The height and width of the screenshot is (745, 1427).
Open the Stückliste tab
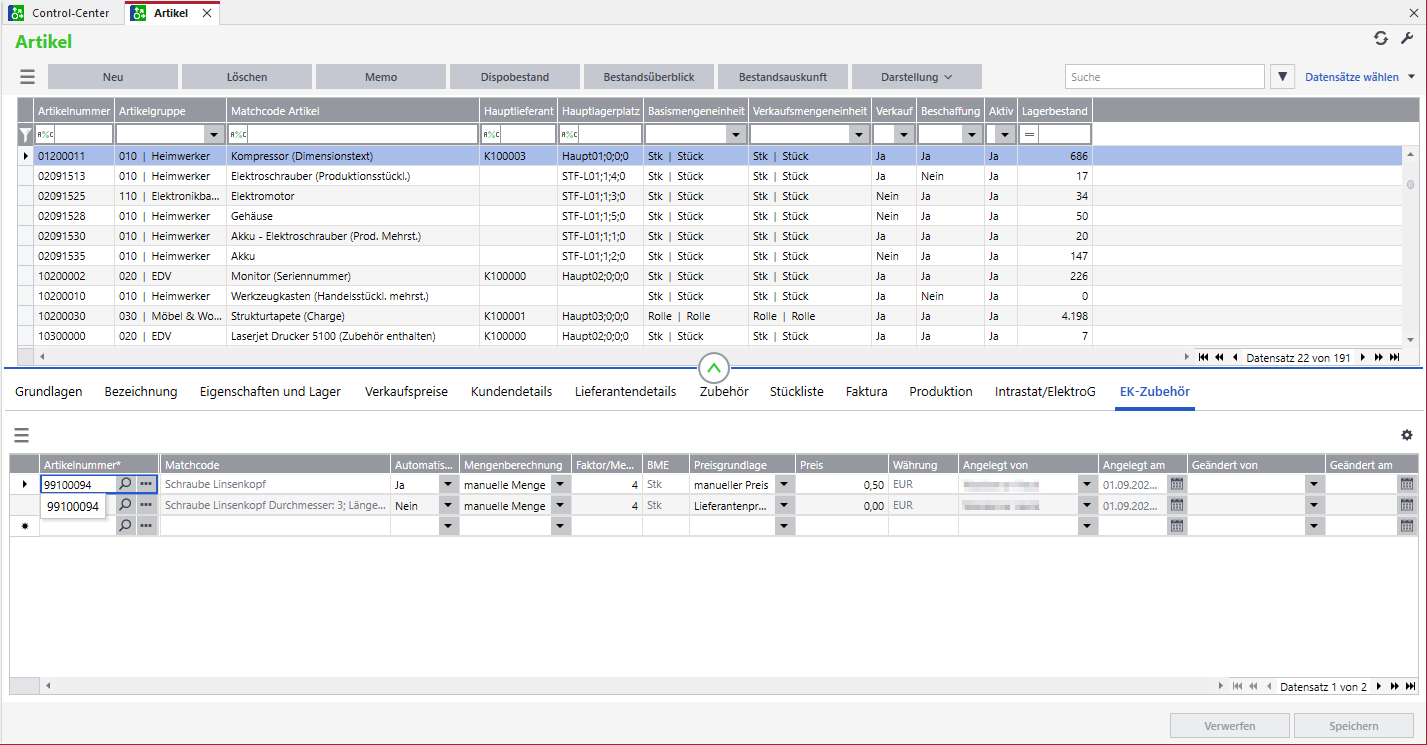[x=796, y=392]
